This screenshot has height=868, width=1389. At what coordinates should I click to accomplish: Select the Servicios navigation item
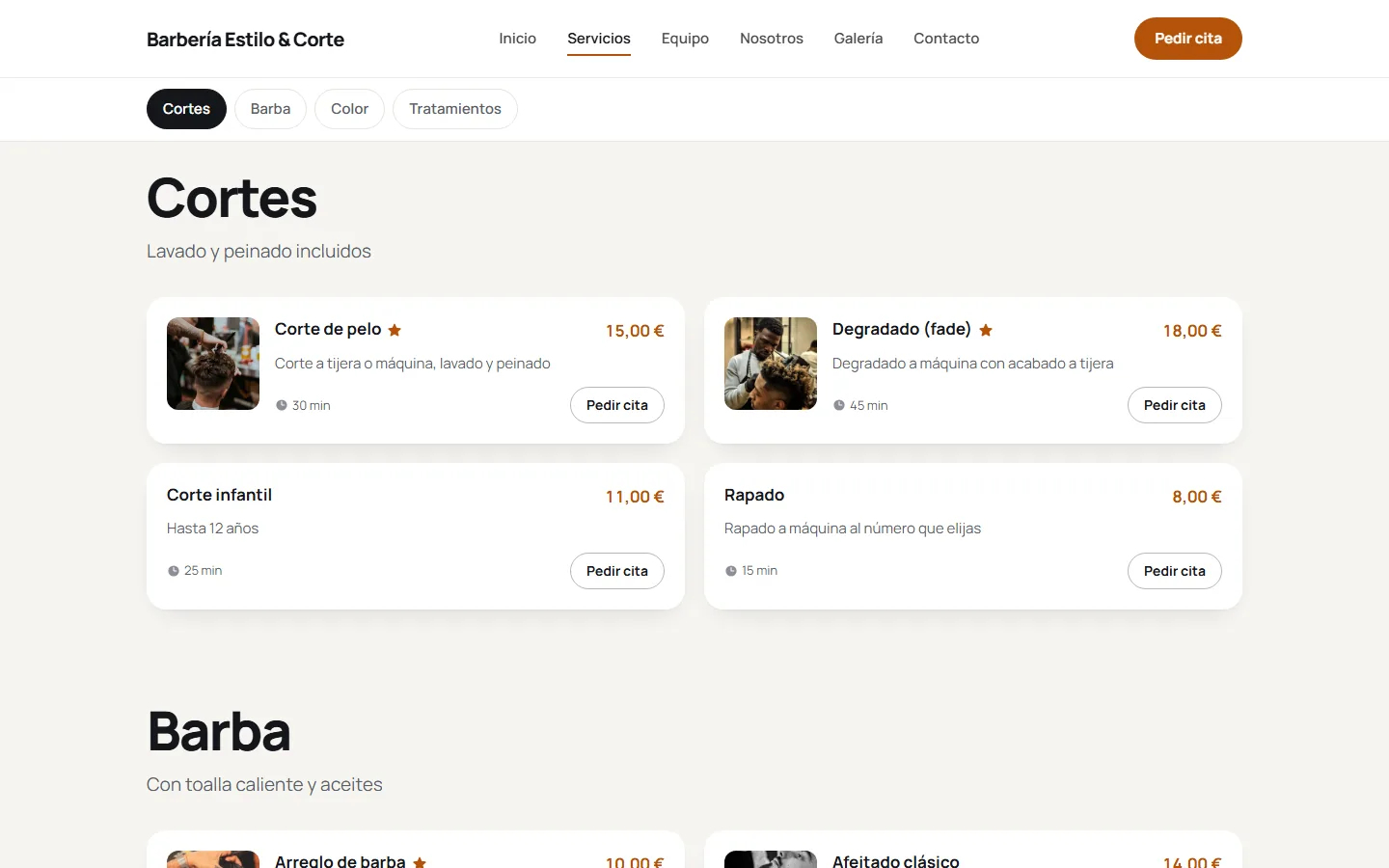point(599,39)
